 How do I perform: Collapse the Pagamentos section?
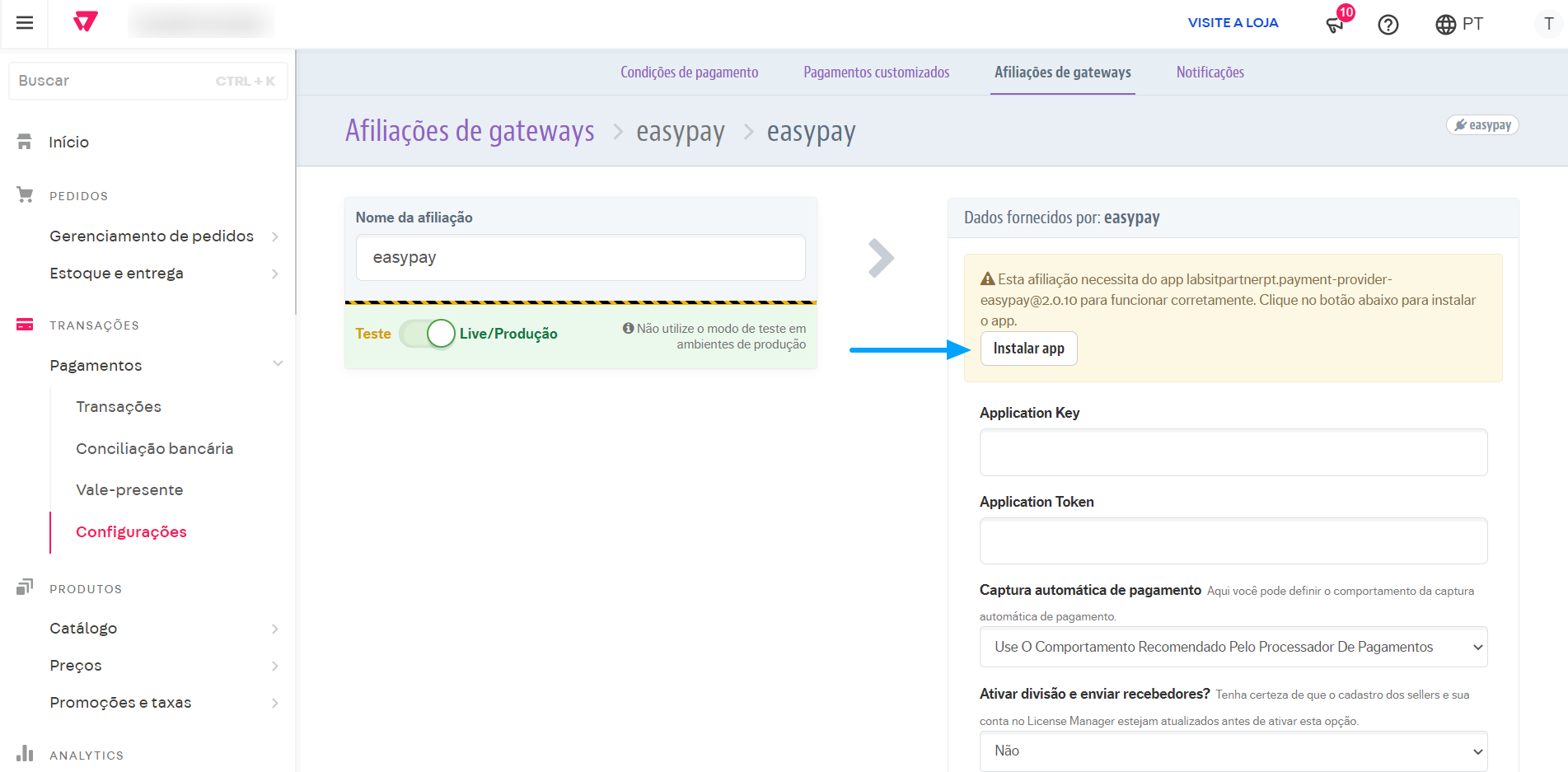[278, 363]
